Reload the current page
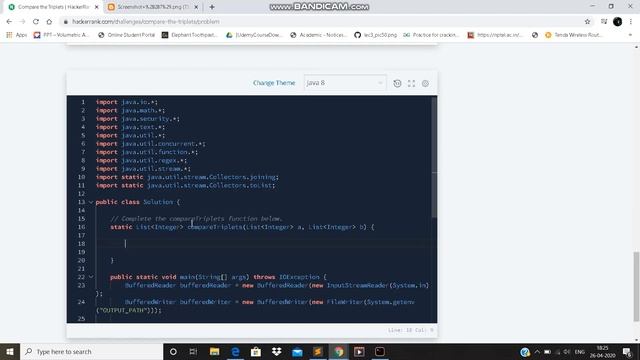Image resolution: width=640 pixels, height=360 pixels. (x=36, y=22)
